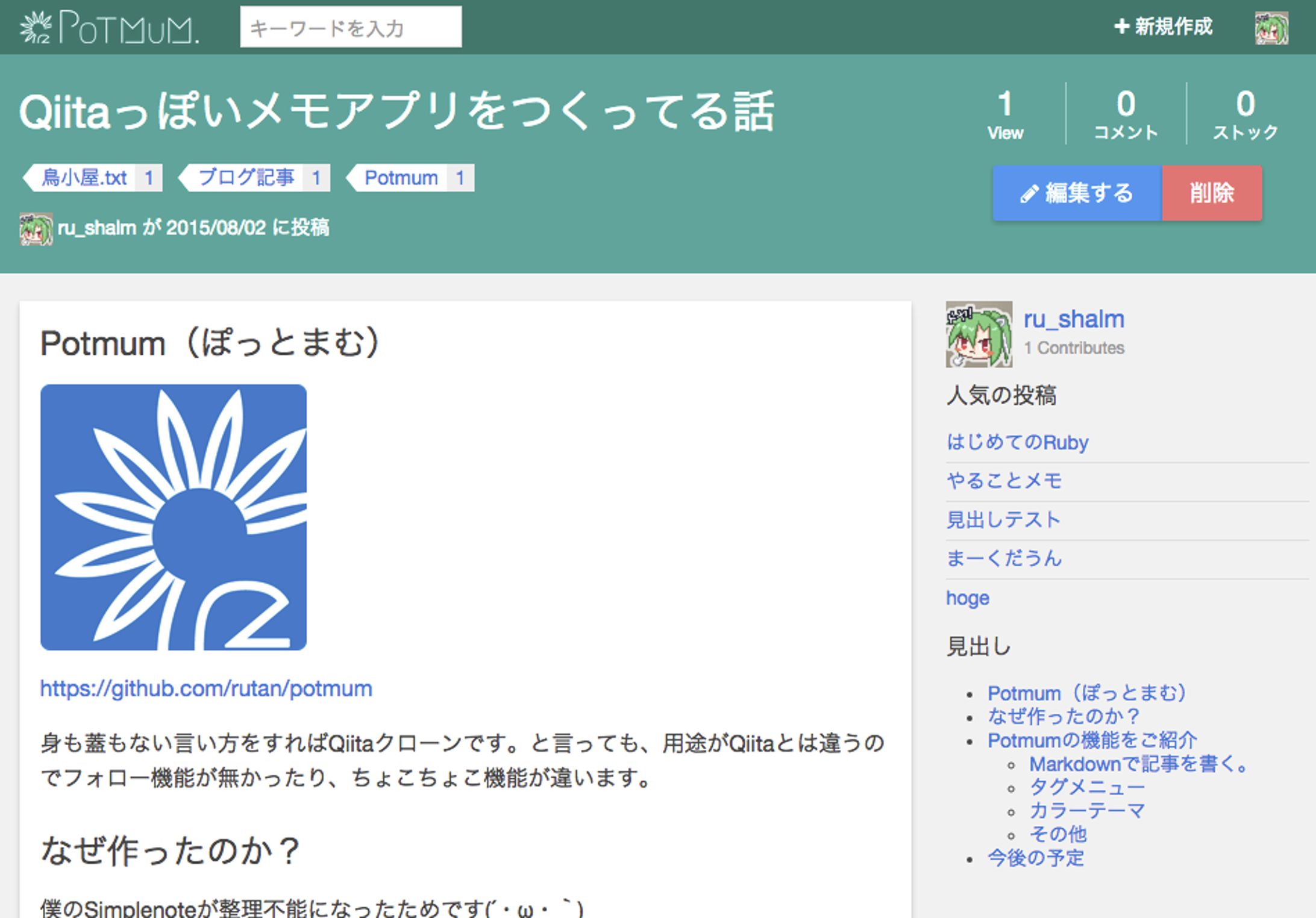Image resolution: width=1316 pixels, height=918 pixels.
Task: Click the sidebar ru_shalm avatar image
Action: pos(979,334)
